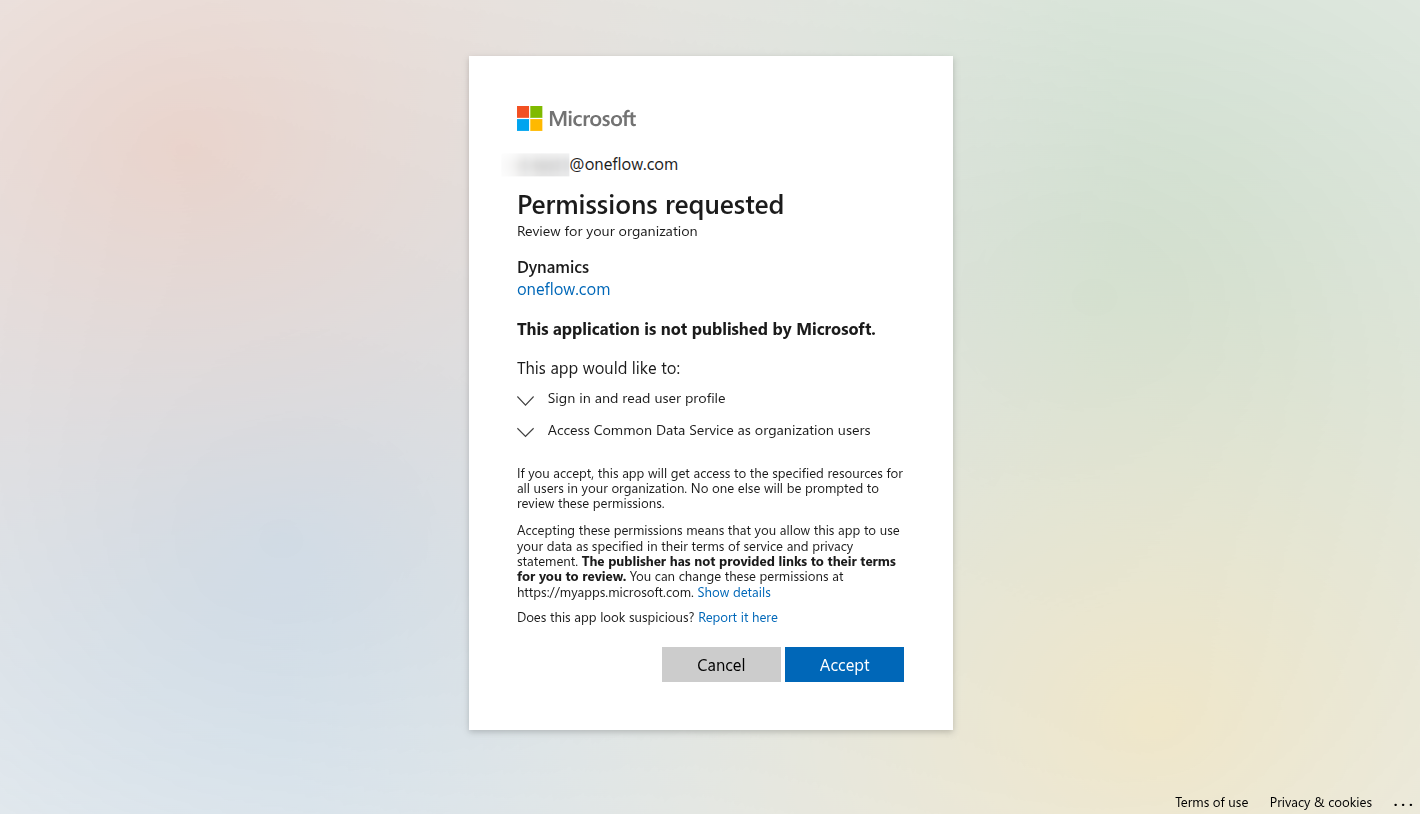Accept the requested permissions
This screenshot has height=814, width=1420.
[x=844, y=665]
